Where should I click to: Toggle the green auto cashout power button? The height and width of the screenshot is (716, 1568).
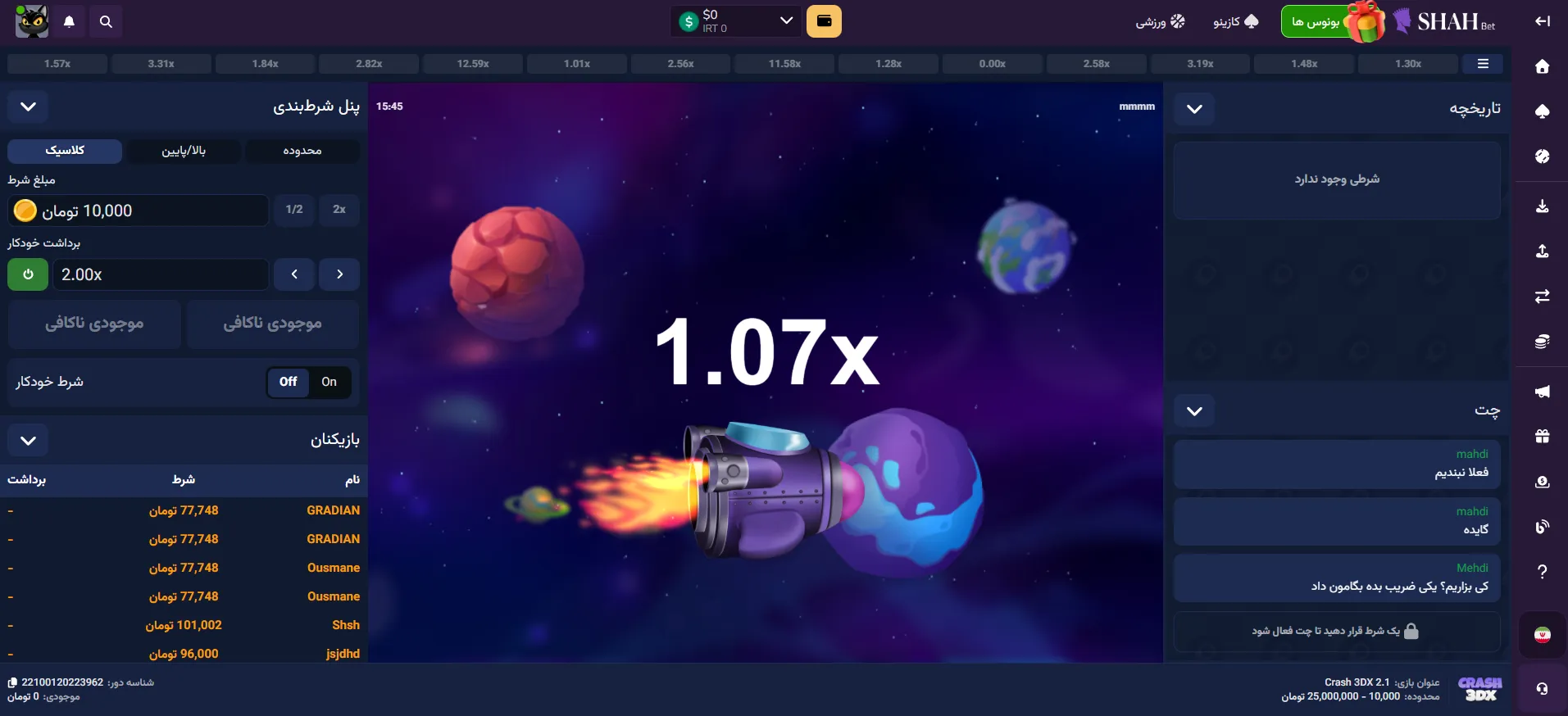coord(28,274)
